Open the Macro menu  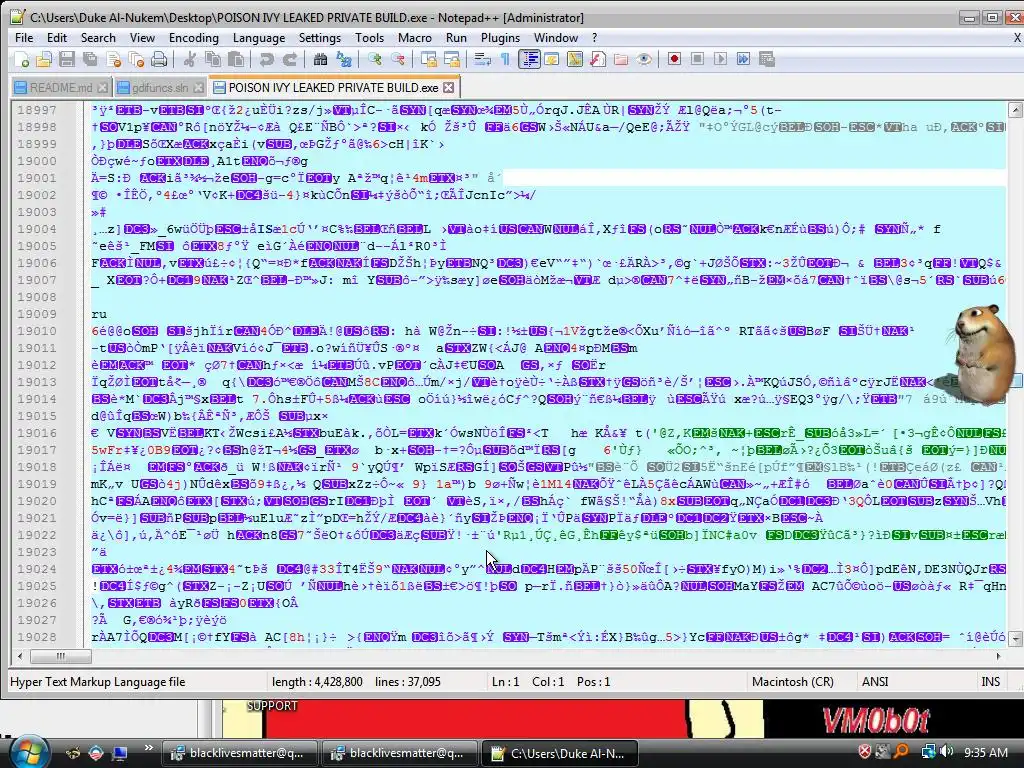415,38
